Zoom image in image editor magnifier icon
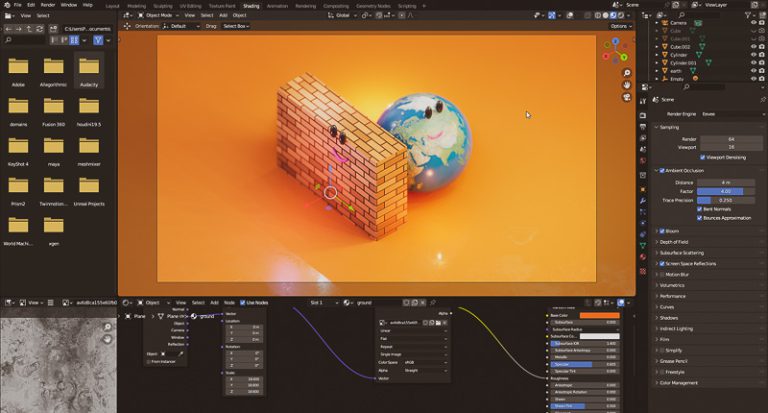Screen dimensions: 768x413 (107, 327)
